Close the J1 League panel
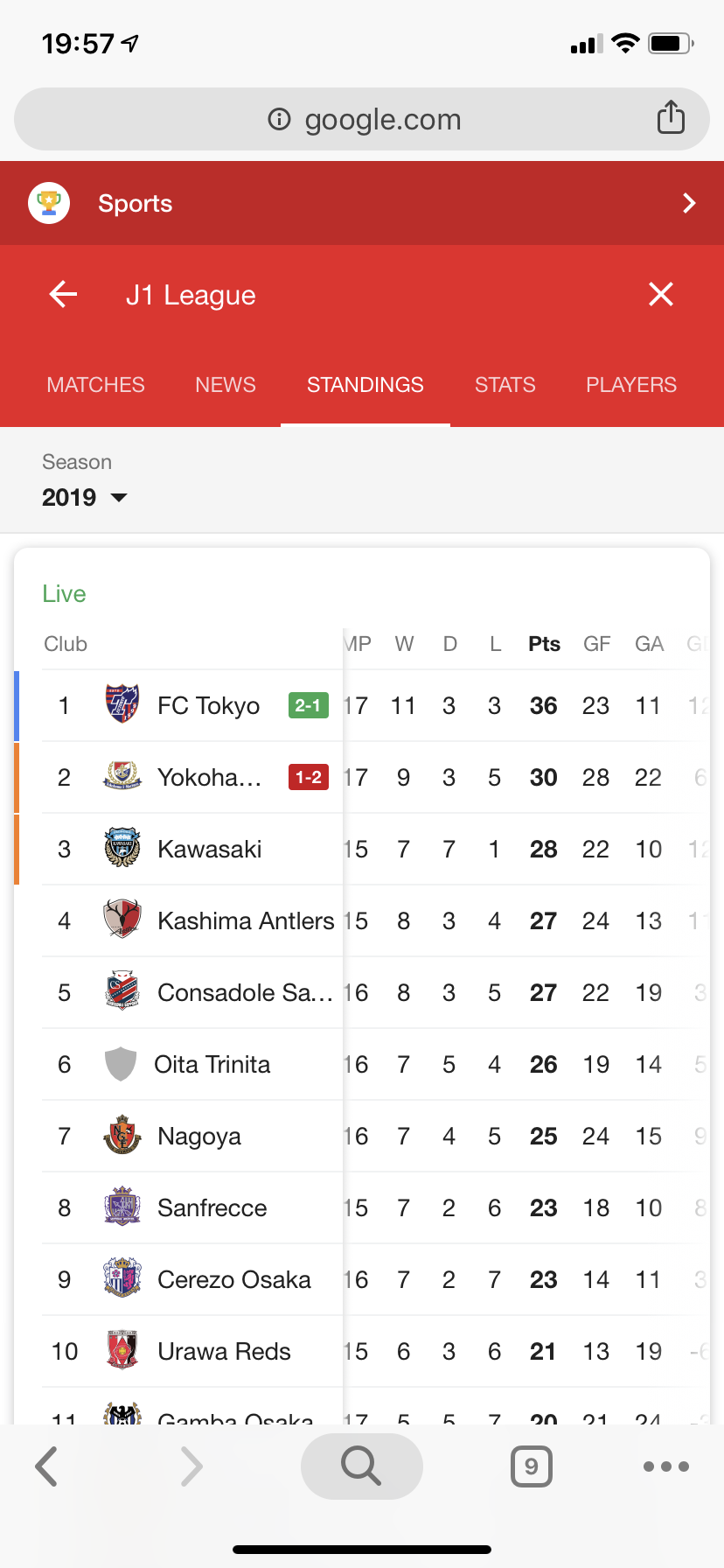The image size is (724, 1568). pyautogui.click(x=661, y=294)
